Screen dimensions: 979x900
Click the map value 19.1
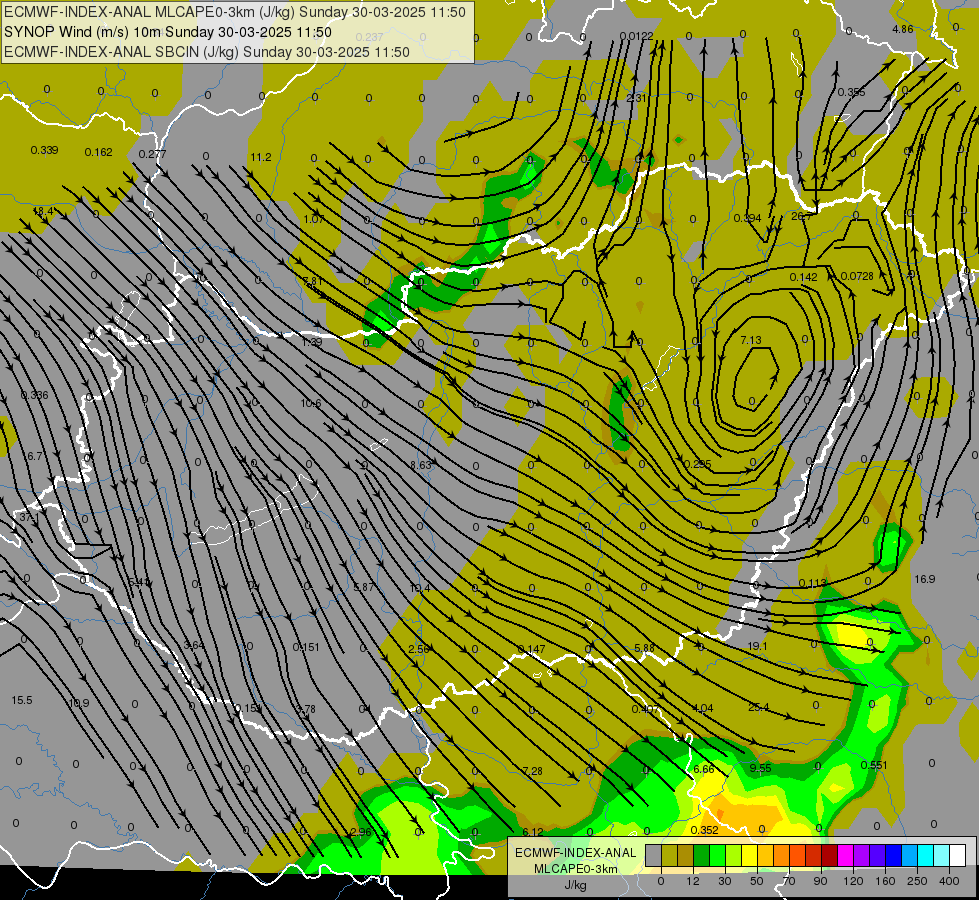(757, 646)
